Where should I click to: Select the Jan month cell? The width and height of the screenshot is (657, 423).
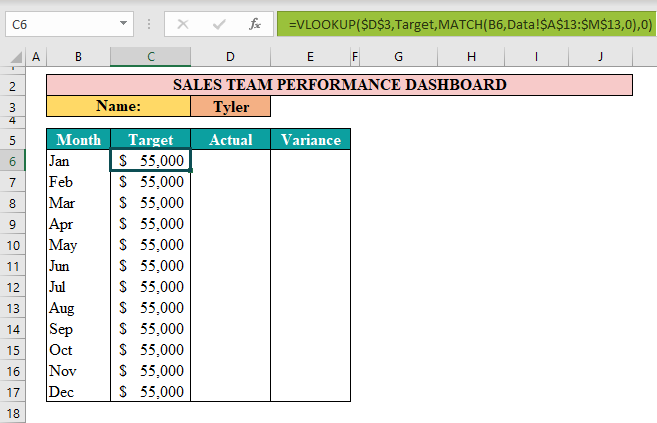pos(78,160)
